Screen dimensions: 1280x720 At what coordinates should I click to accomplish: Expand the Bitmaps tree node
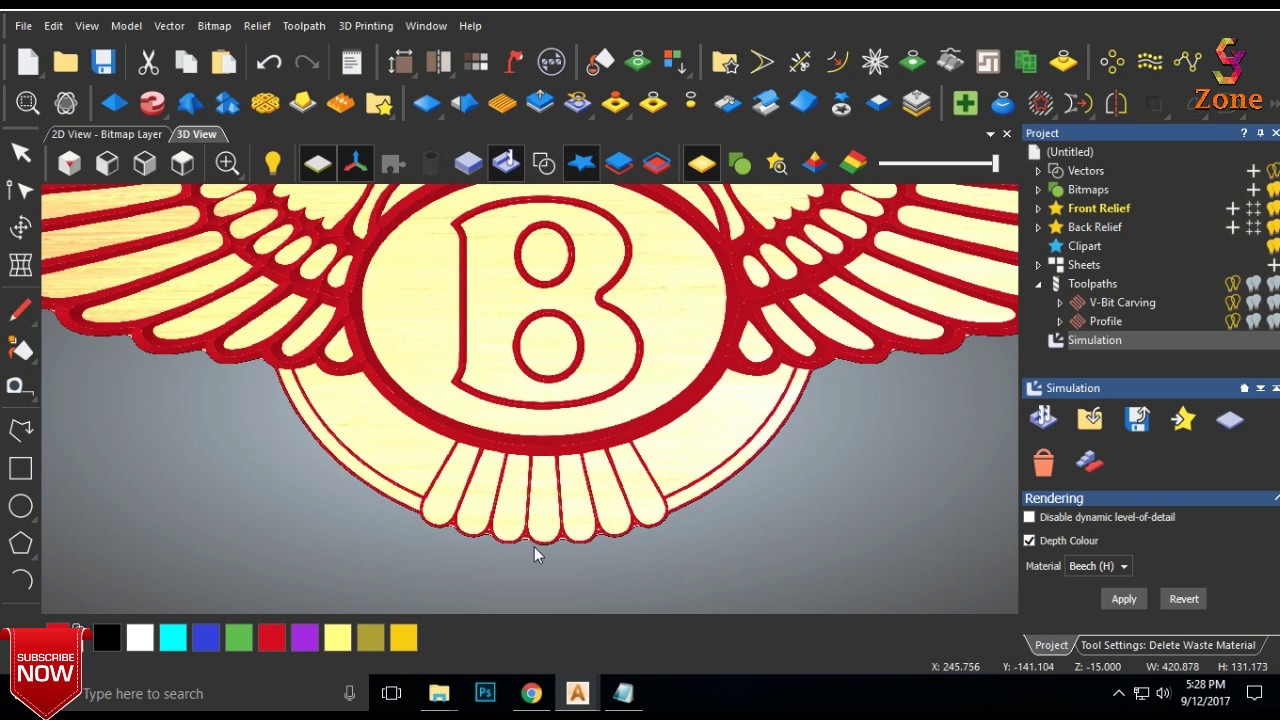click(1038, 190)
